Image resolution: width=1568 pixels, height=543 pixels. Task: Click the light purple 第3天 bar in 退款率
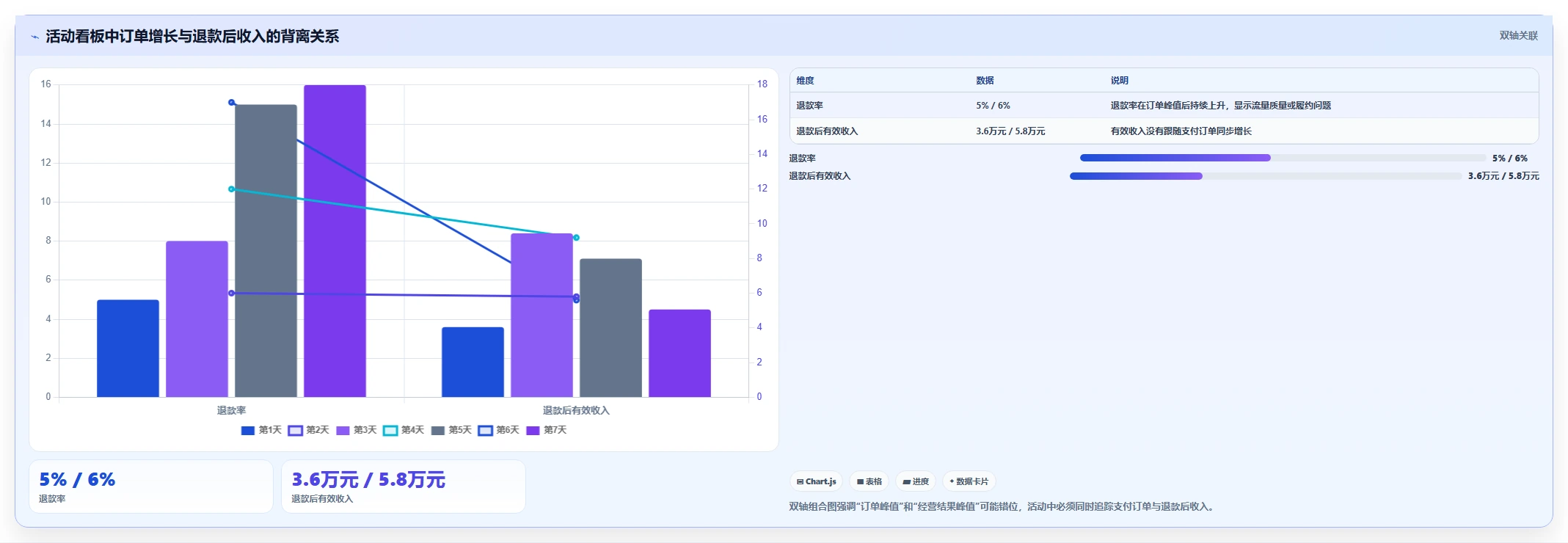pos(197,319)
